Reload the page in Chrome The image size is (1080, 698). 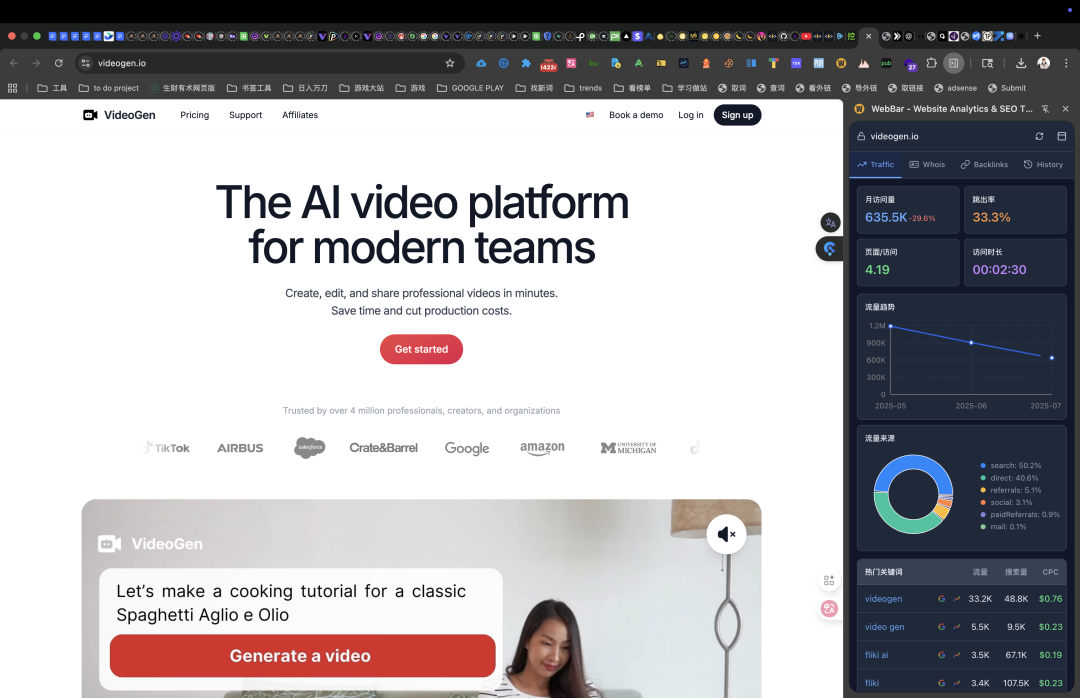pyautogui.click(x=59, y=63)
